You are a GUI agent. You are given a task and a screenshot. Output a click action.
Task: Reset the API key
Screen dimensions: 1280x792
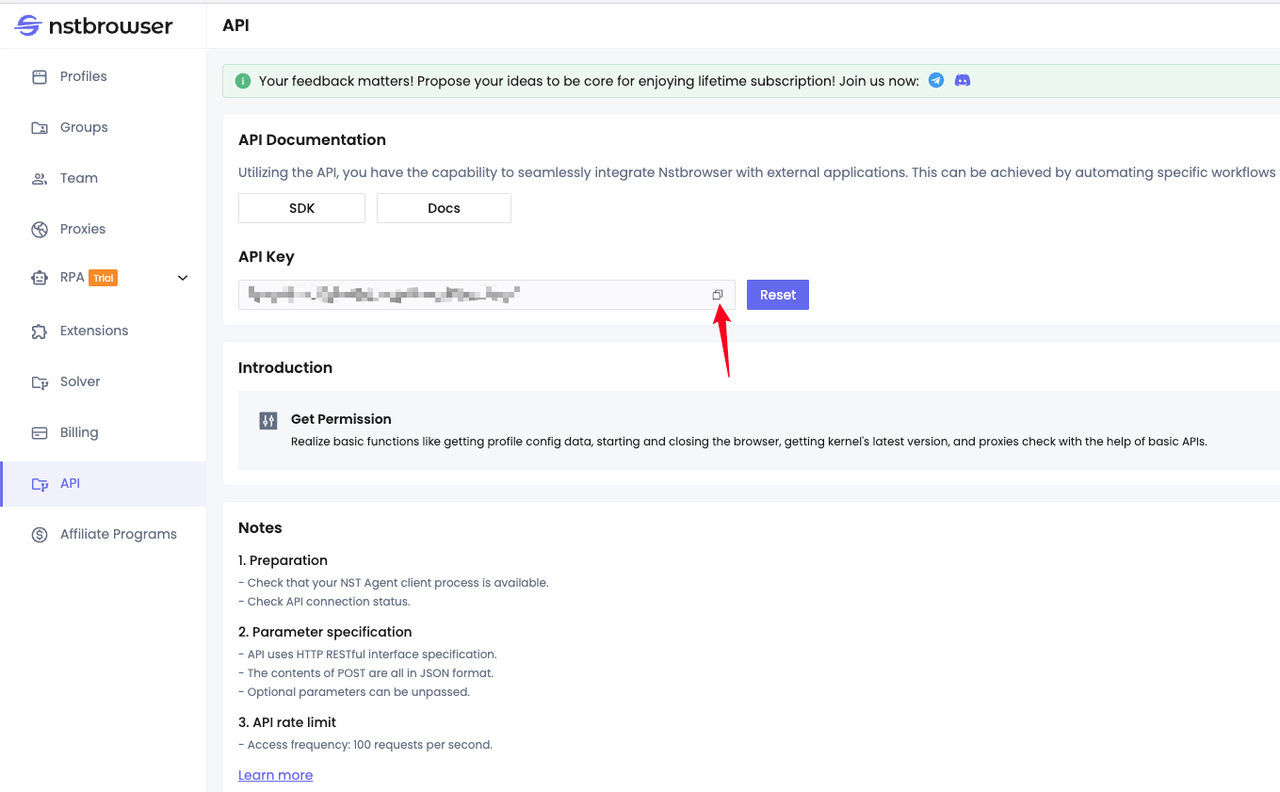[777, 295]
